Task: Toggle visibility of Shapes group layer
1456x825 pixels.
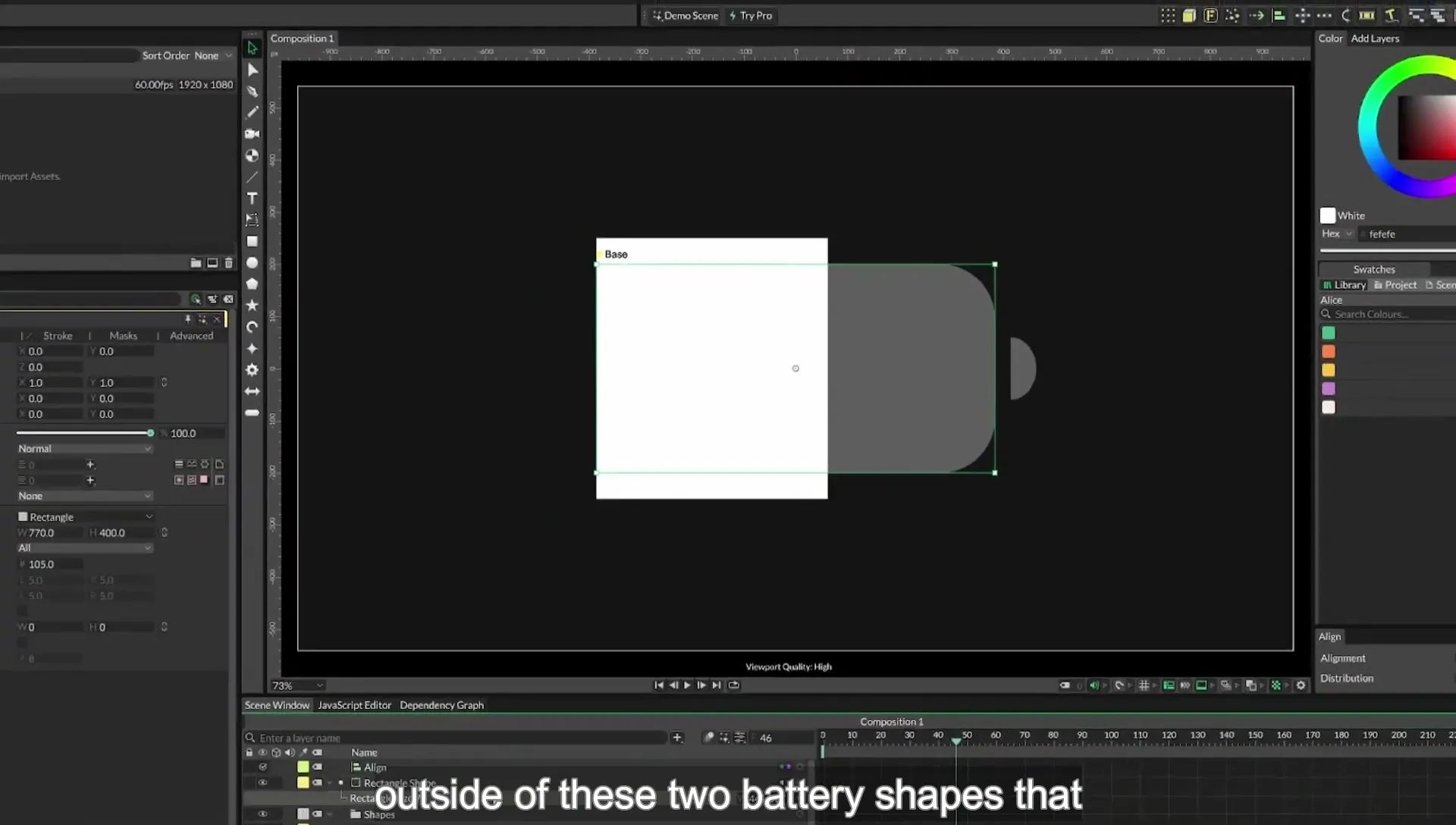Action: tap(262, 814)
